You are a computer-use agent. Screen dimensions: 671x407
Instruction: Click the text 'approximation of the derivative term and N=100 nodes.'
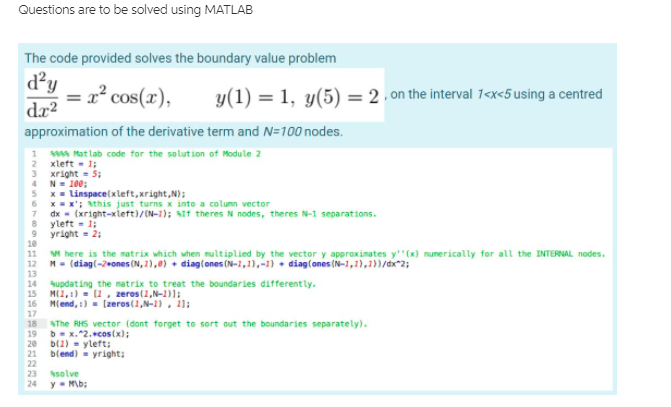184,131
